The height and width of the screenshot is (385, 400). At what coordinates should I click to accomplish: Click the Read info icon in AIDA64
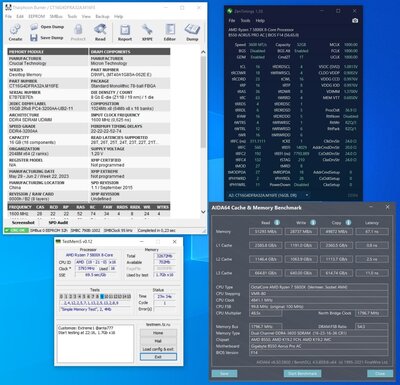click(277, 222)
